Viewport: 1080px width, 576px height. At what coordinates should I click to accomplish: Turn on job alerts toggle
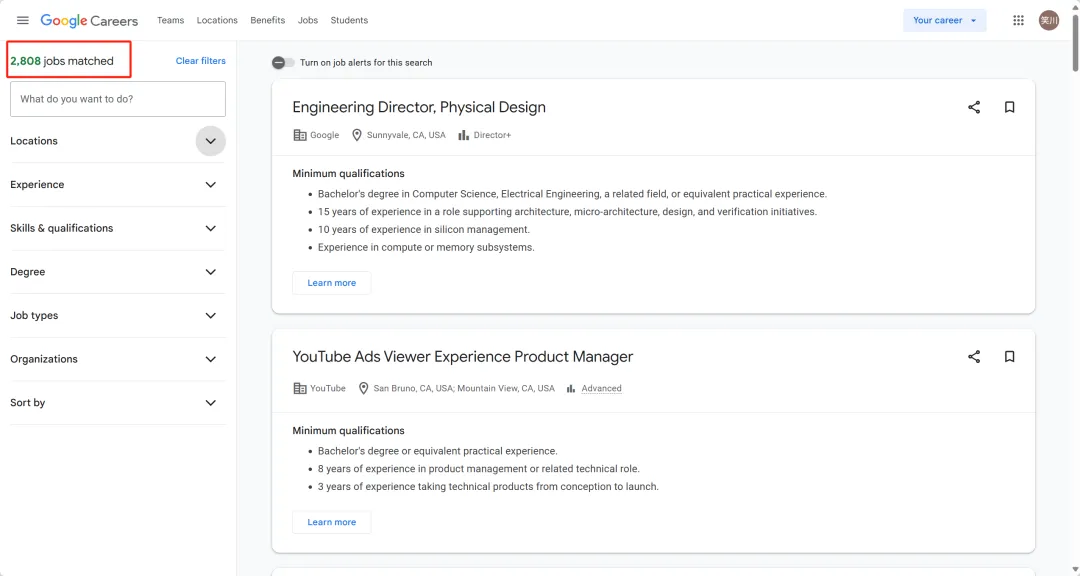283,63
